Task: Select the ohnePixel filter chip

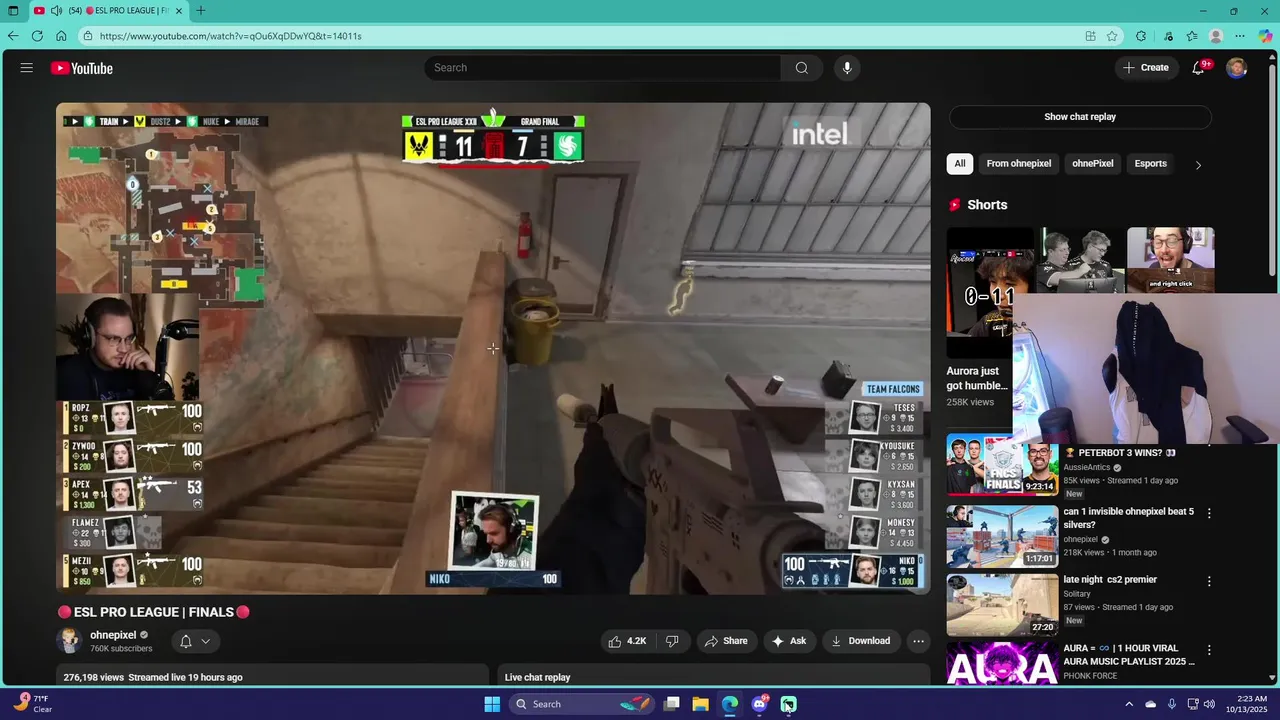Action: click(1093, 163)
